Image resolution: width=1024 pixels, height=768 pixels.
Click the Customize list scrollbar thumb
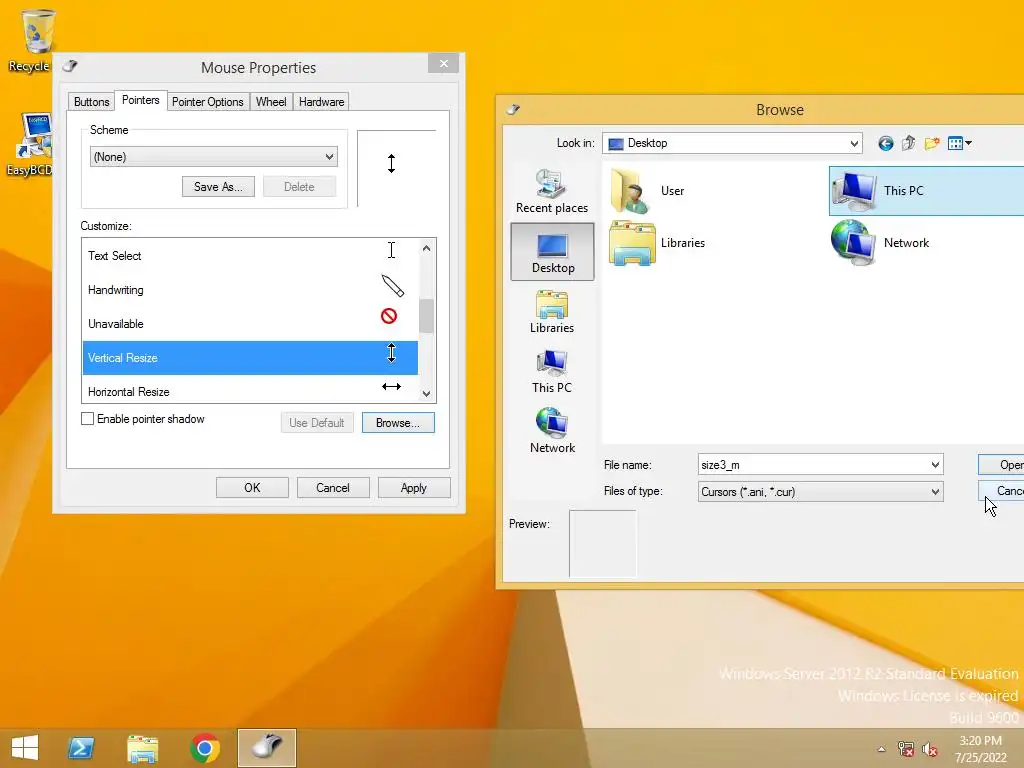click(x=426, y=316)
